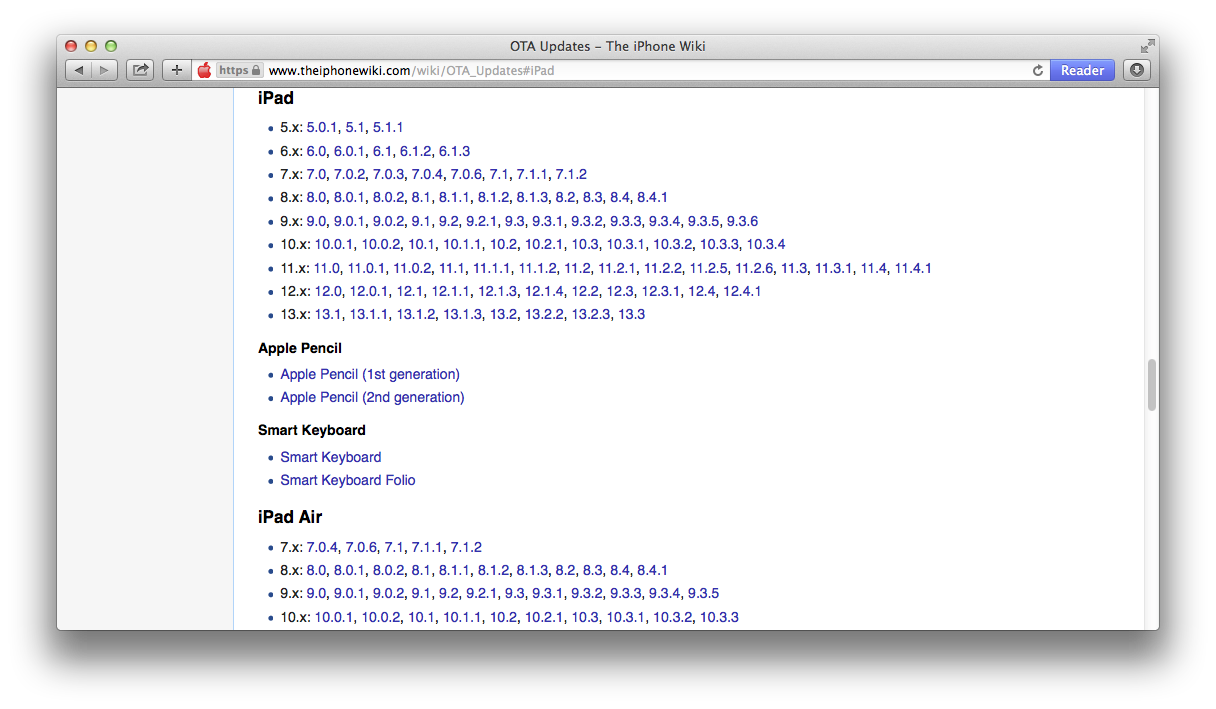Click the "12.x:" row label

click(296, 291)
